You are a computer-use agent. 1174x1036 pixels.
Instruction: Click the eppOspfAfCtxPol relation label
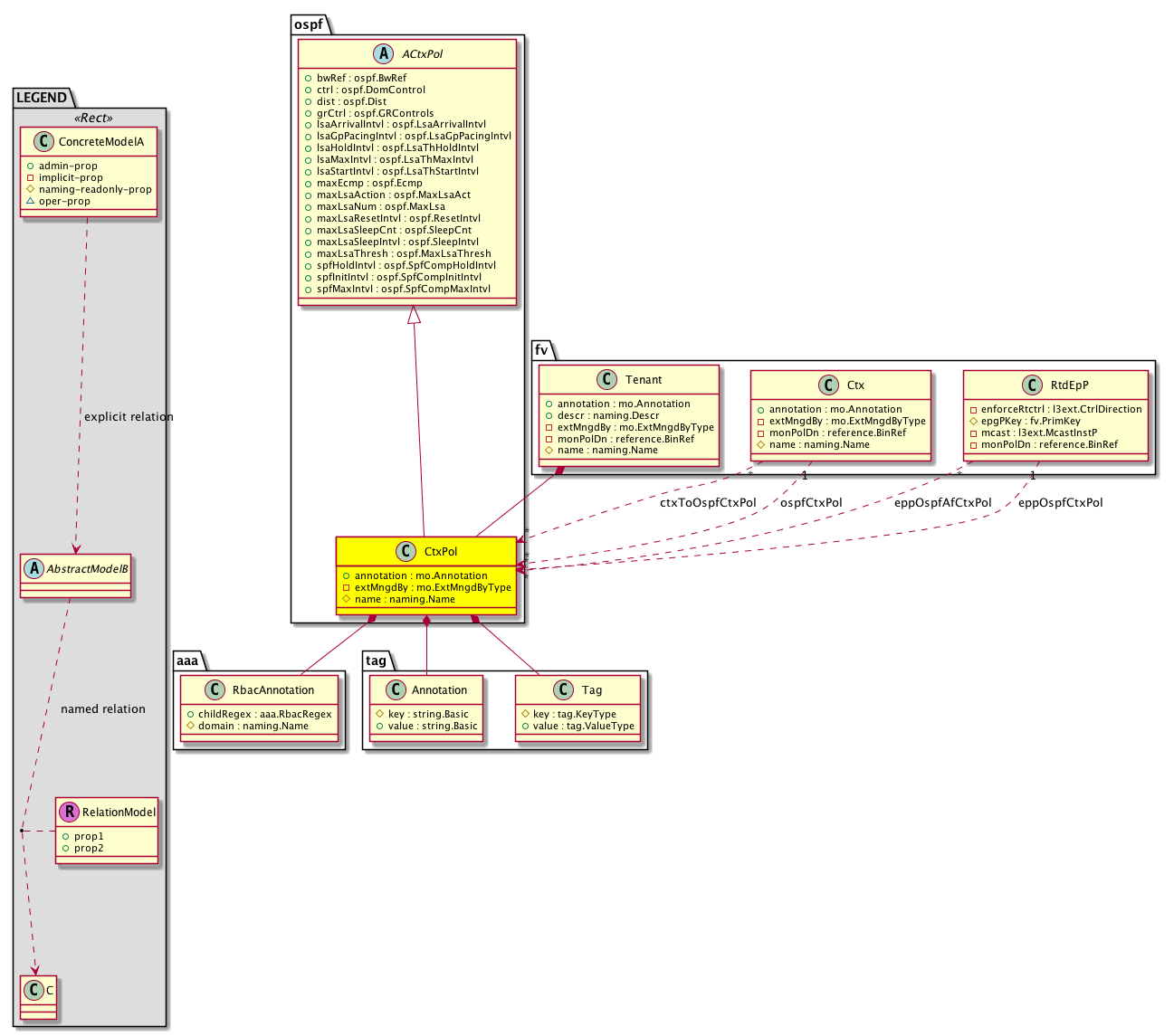[942, 503]
